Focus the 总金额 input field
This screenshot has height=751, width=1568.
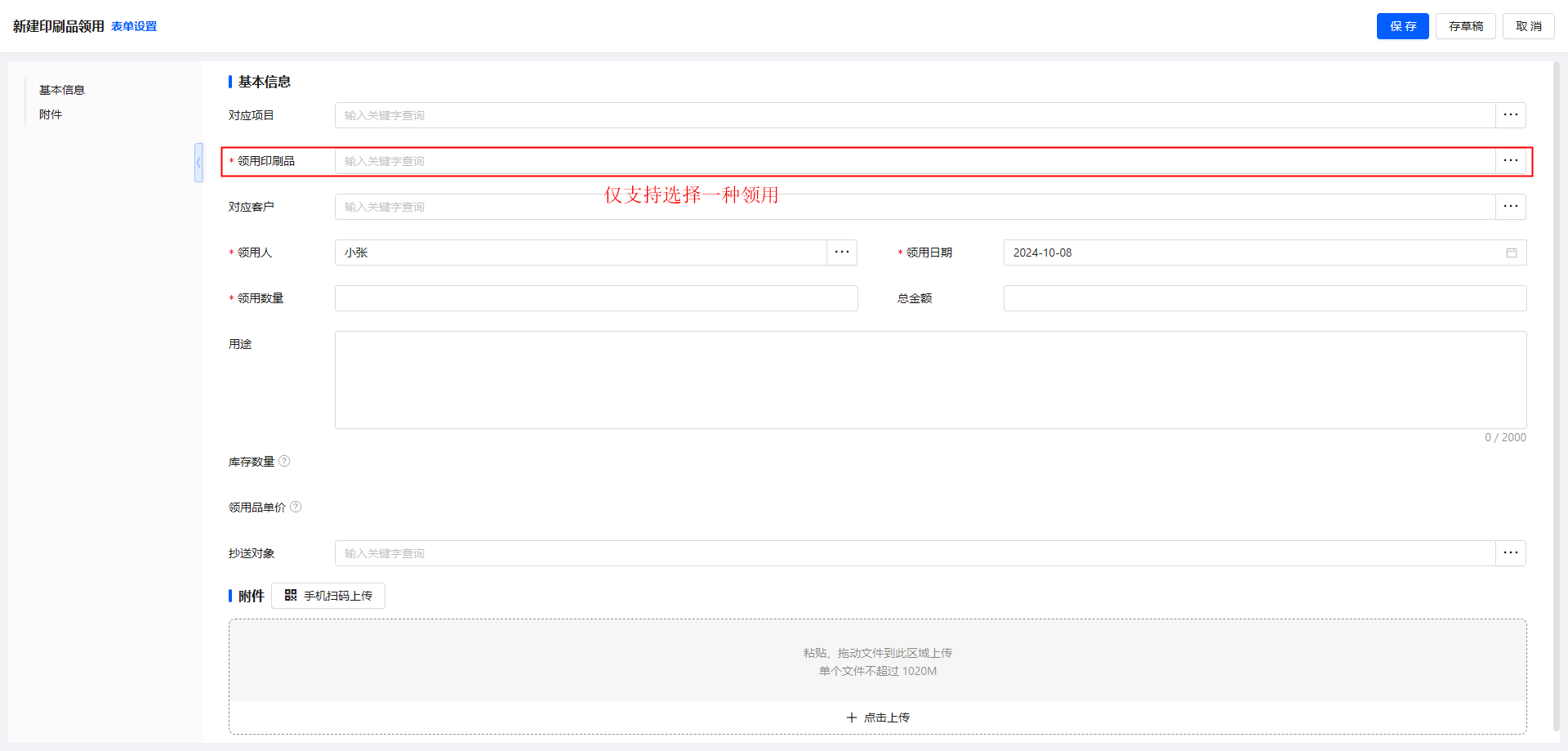(x=1264, y=298)
